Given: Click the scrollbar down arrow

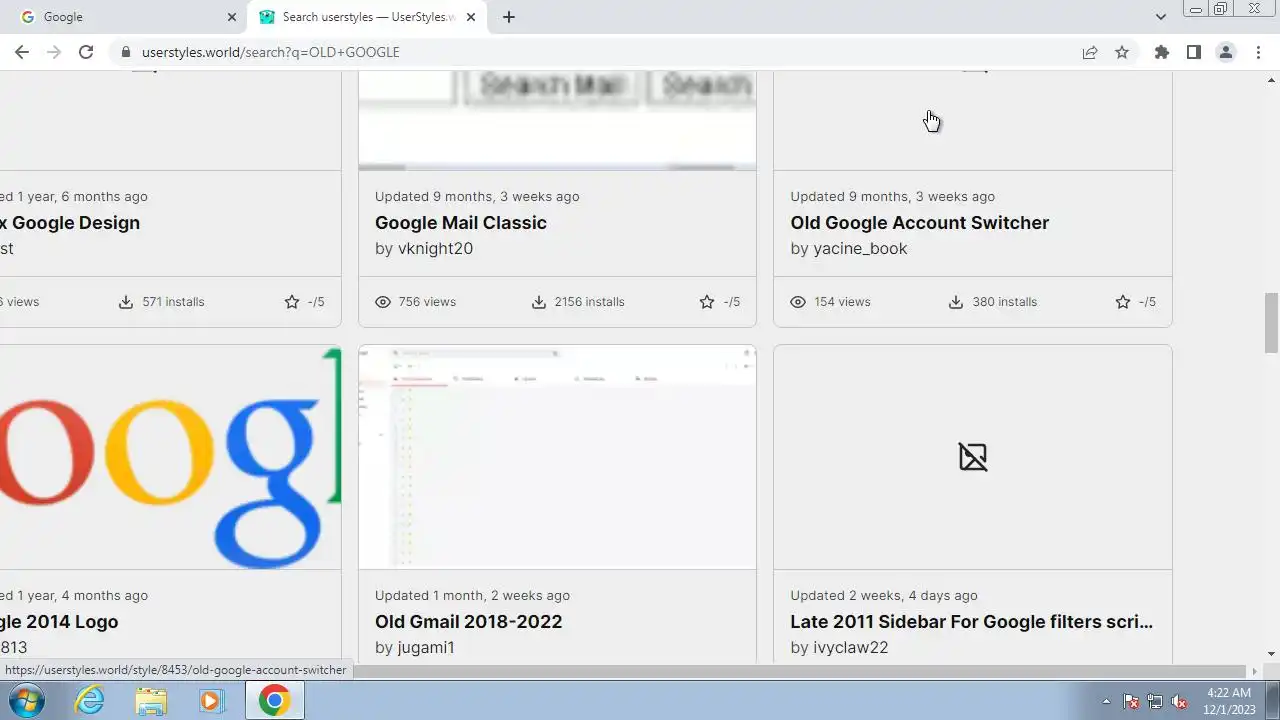Looking at the screenshot, I should 1271,654.
